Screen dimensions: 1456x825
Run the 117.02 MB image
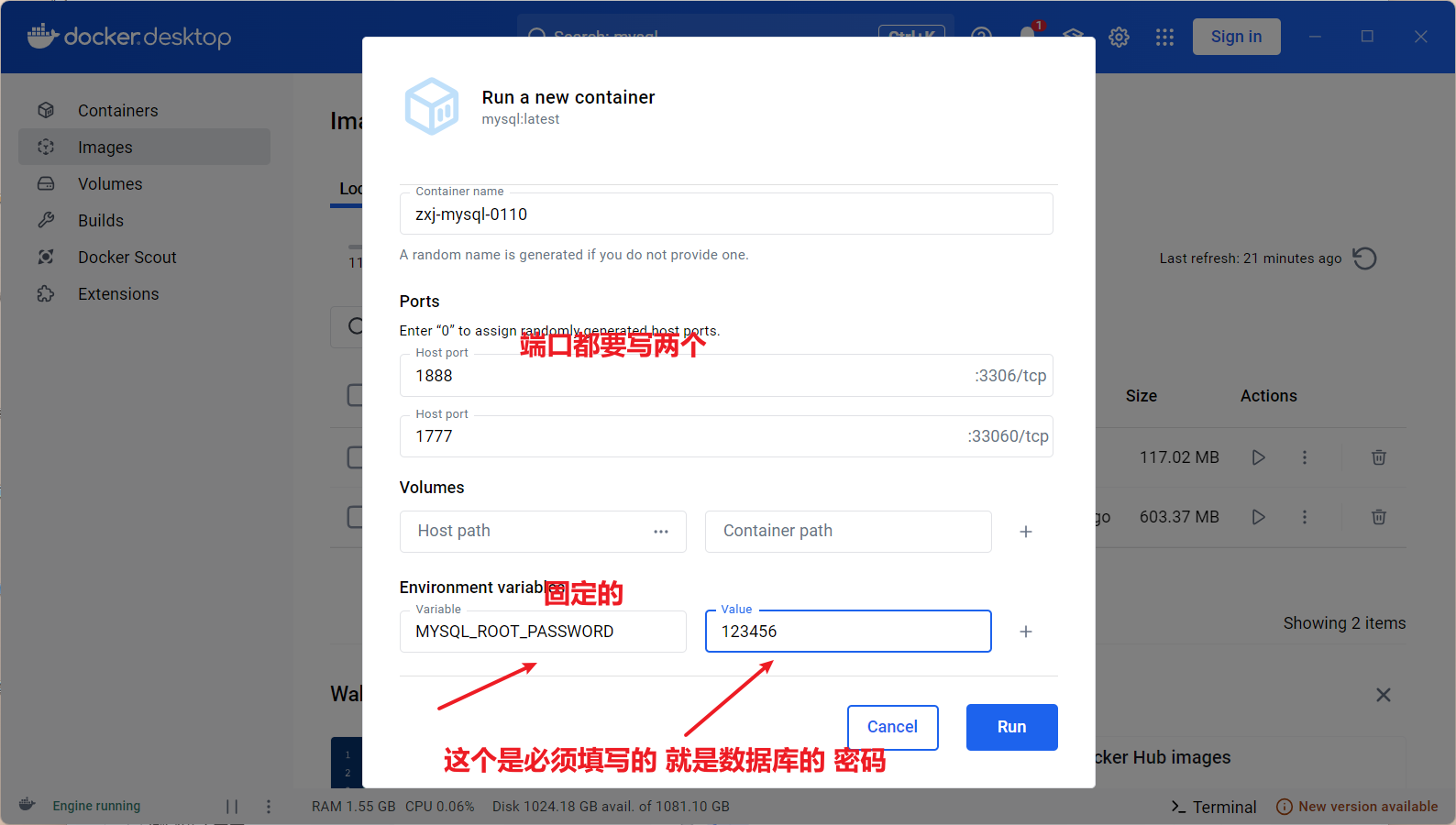tap(1259, 457)
